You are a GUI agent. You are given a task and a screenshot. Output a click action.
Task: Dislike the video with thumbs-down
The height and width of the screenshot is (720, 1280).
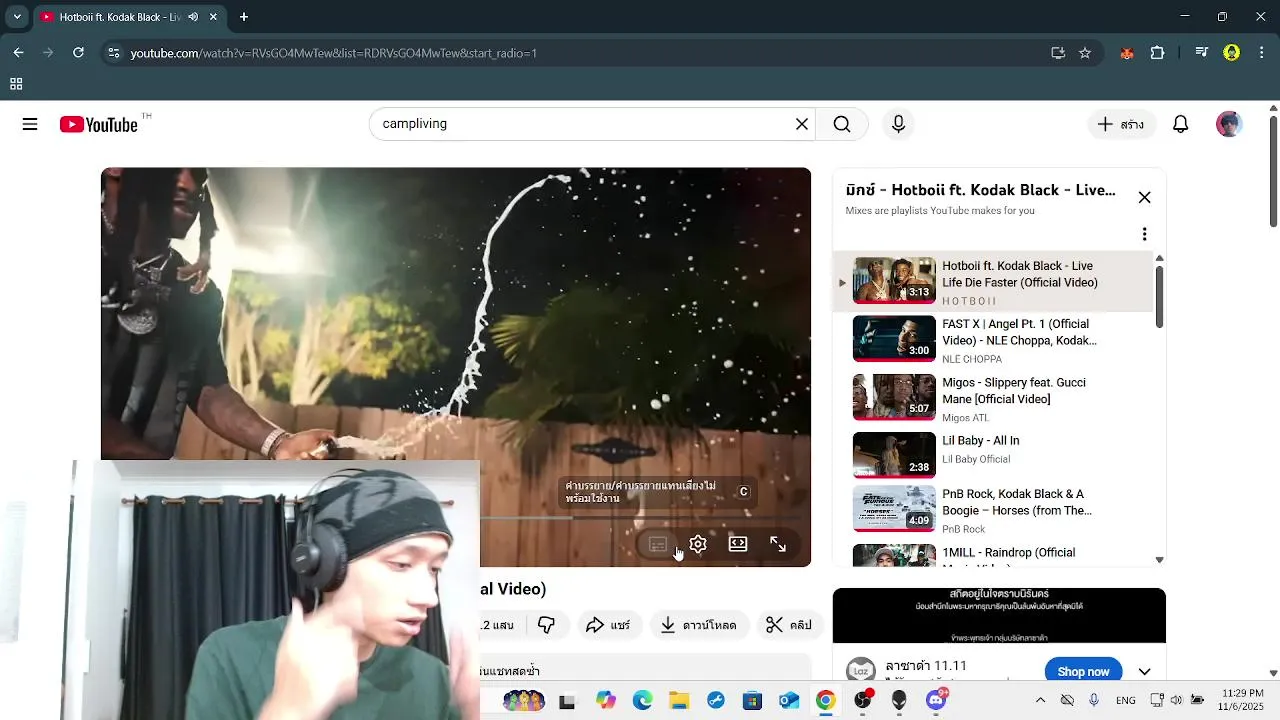click(546, 625)
